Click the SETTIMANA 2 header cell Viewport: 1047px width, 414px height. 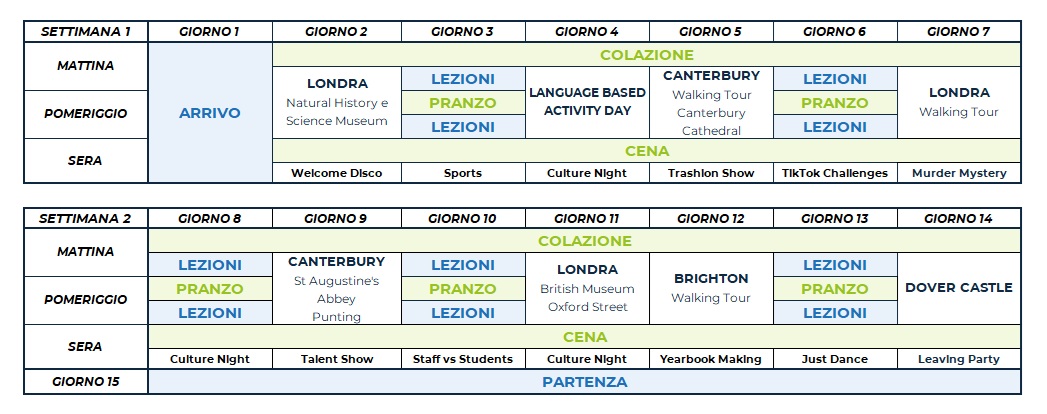(86, 218)
